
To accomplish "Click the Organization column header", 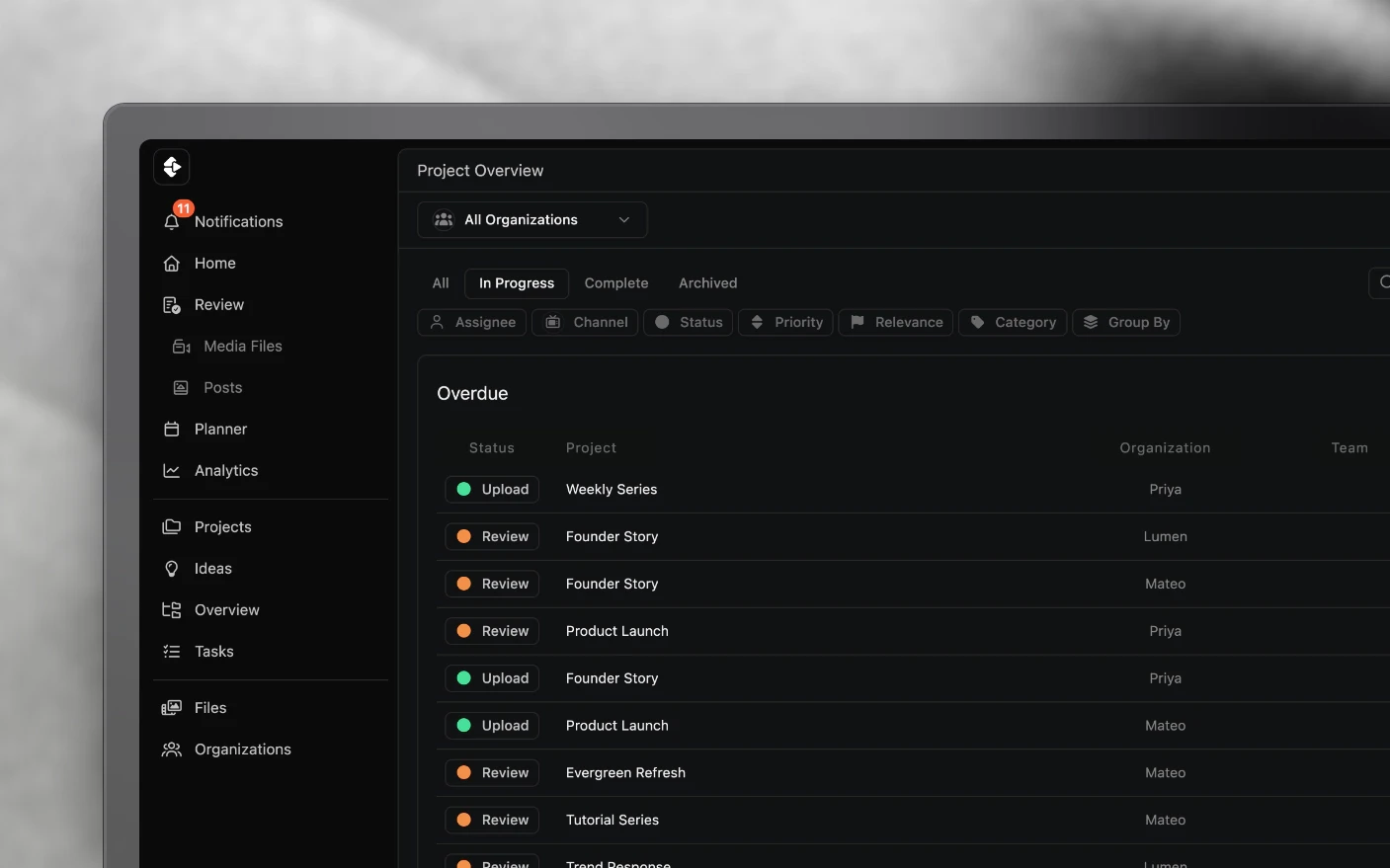I will 1165,448.
